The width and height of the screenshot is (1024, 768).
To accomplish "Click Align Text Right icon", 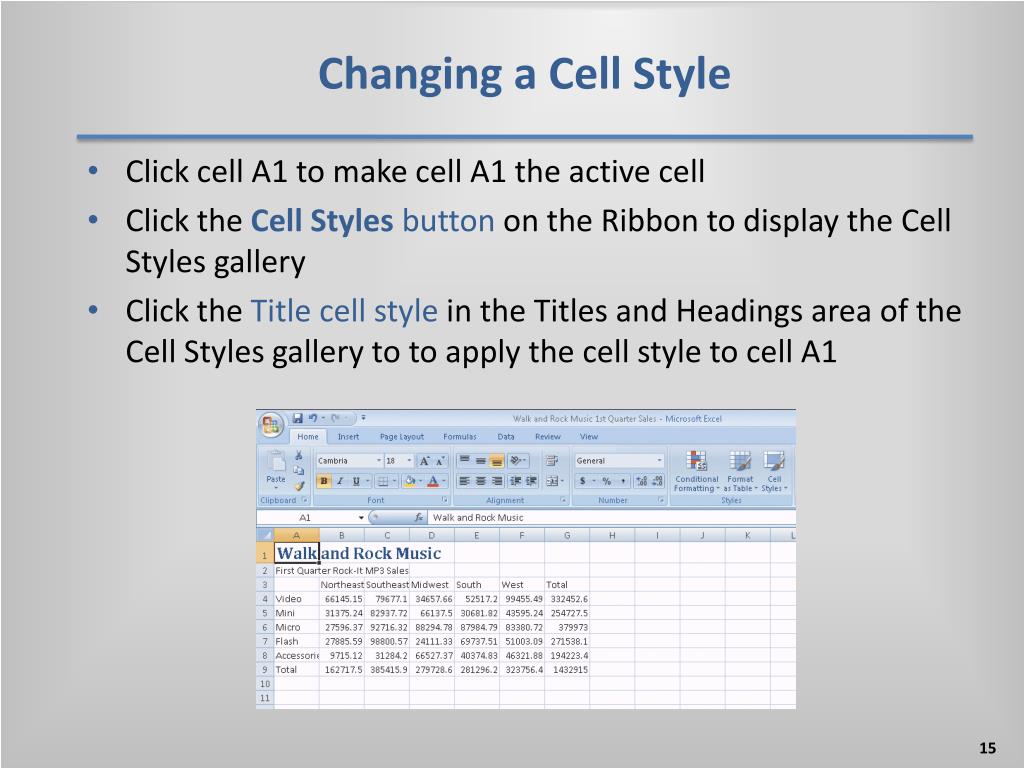I will (497, 481).
